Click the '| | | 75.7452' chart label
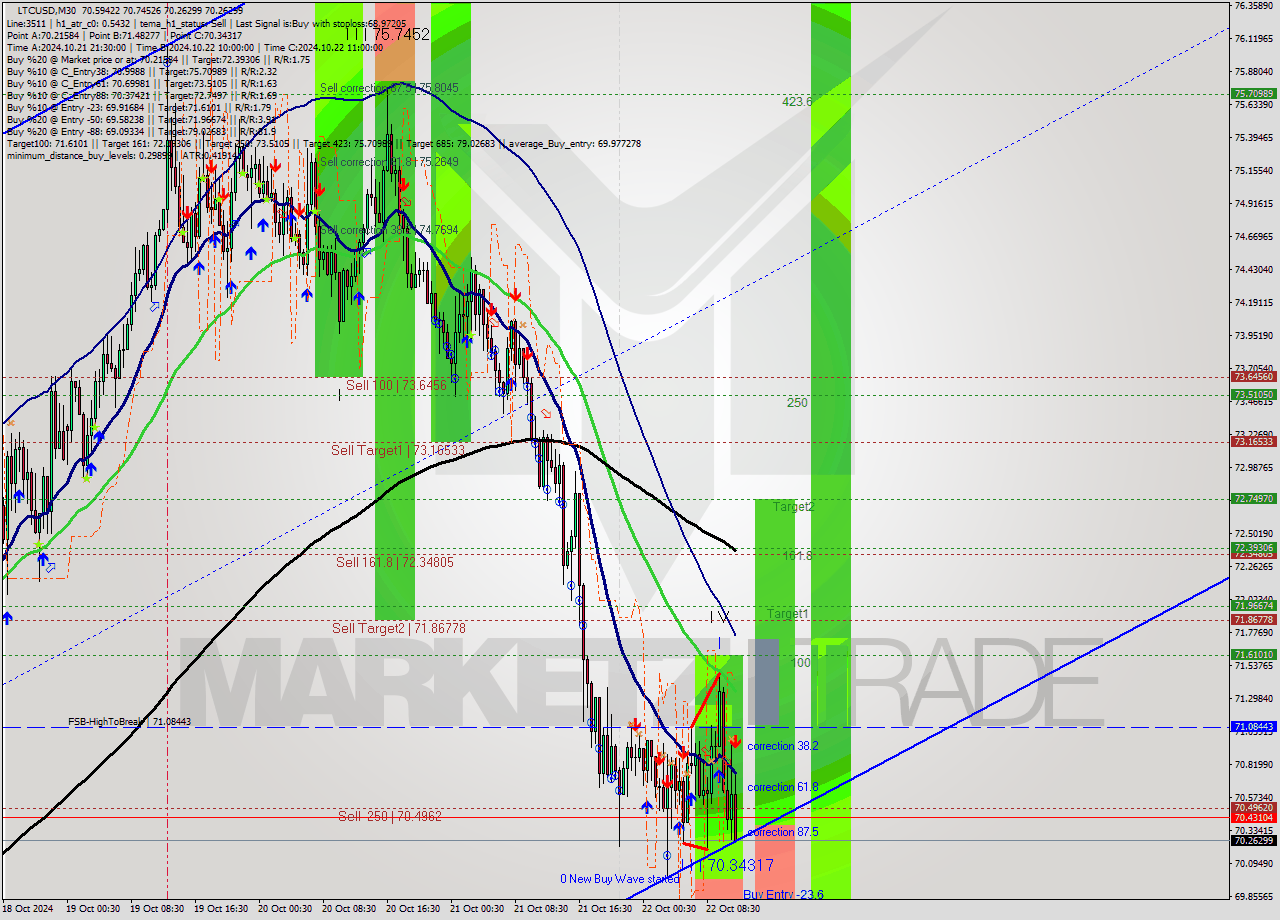The width and height of the screenshot is (1280, 920). pyautogui.click(x=387, y=34)
